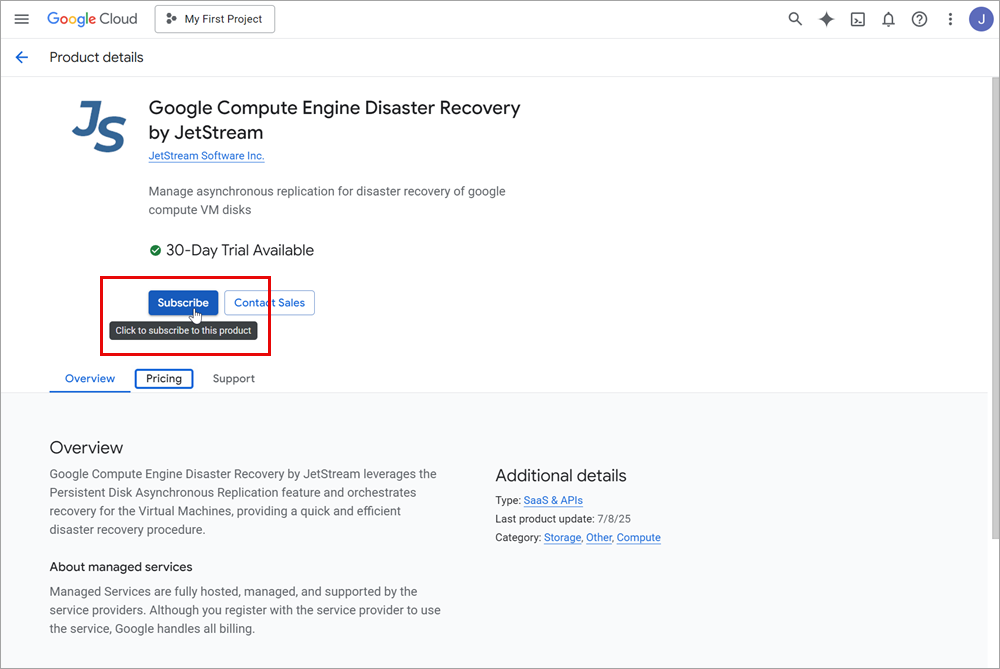Image resolution: width=1000 pixels, height=669 pixels.
Task: Click the Google Cloud logo
Action: pos(92,19)
